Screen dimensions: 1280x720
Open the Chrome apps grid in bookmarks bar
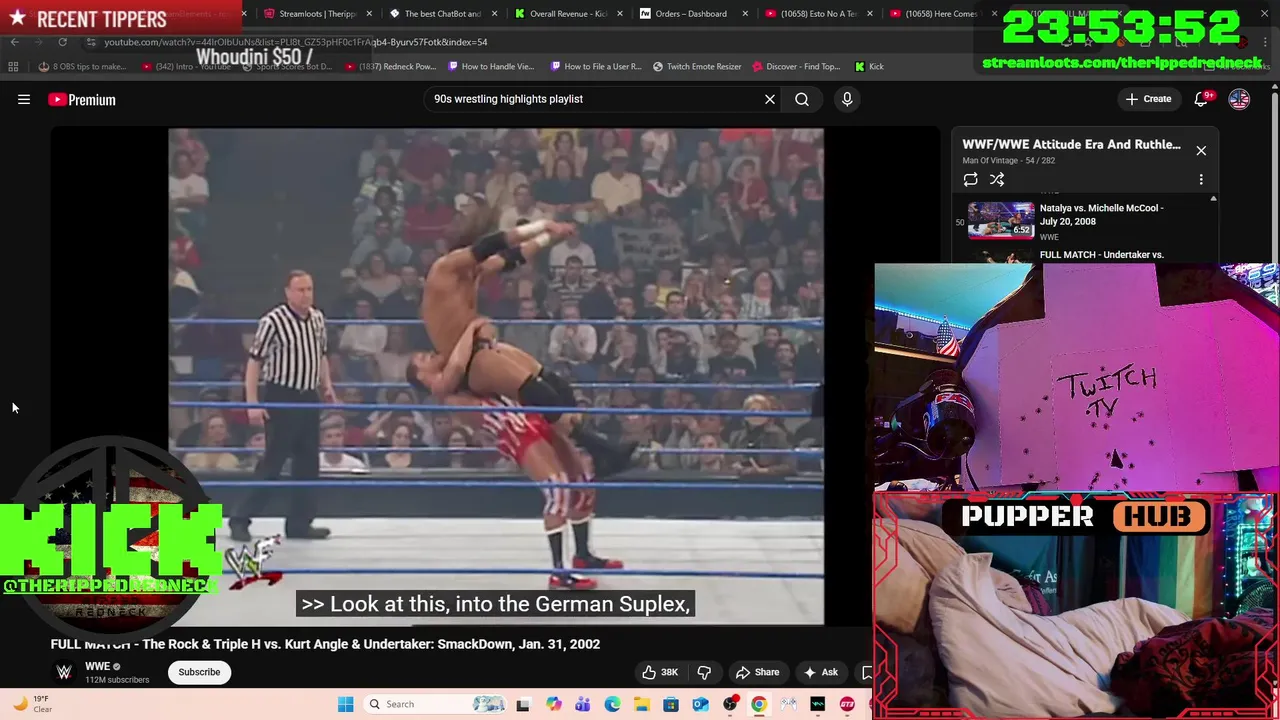(x=13, y=67)
